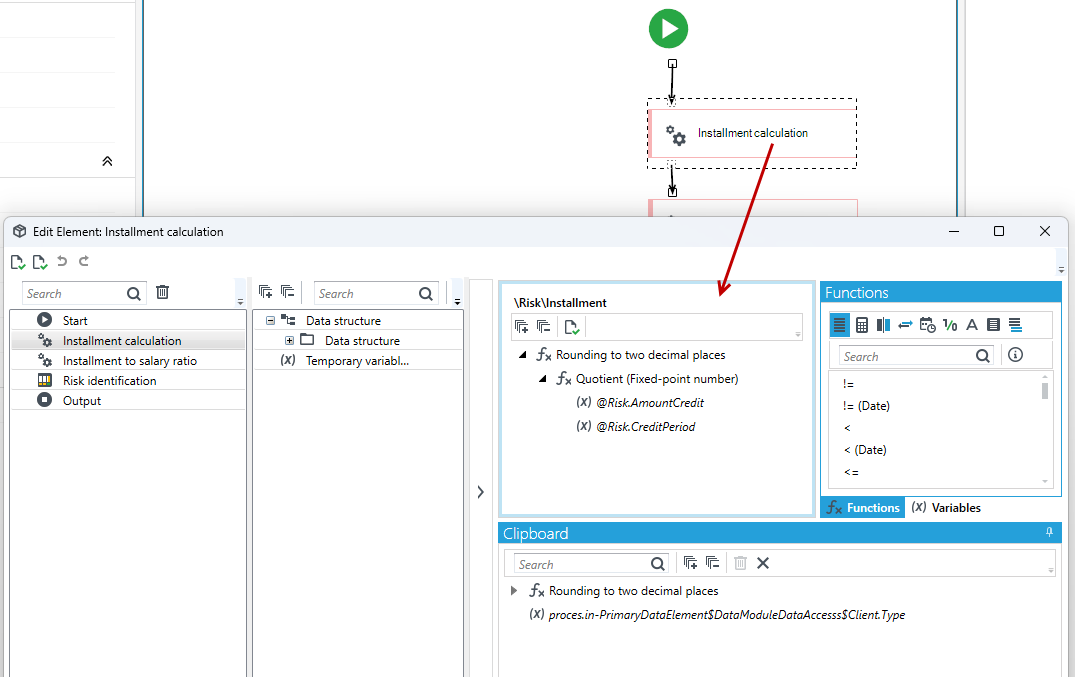Image resolution: width=1075 pixels, height=677 pixels.
Task: Select the @Risk.AmountCredit variable
Action: [x=649, y=403]
